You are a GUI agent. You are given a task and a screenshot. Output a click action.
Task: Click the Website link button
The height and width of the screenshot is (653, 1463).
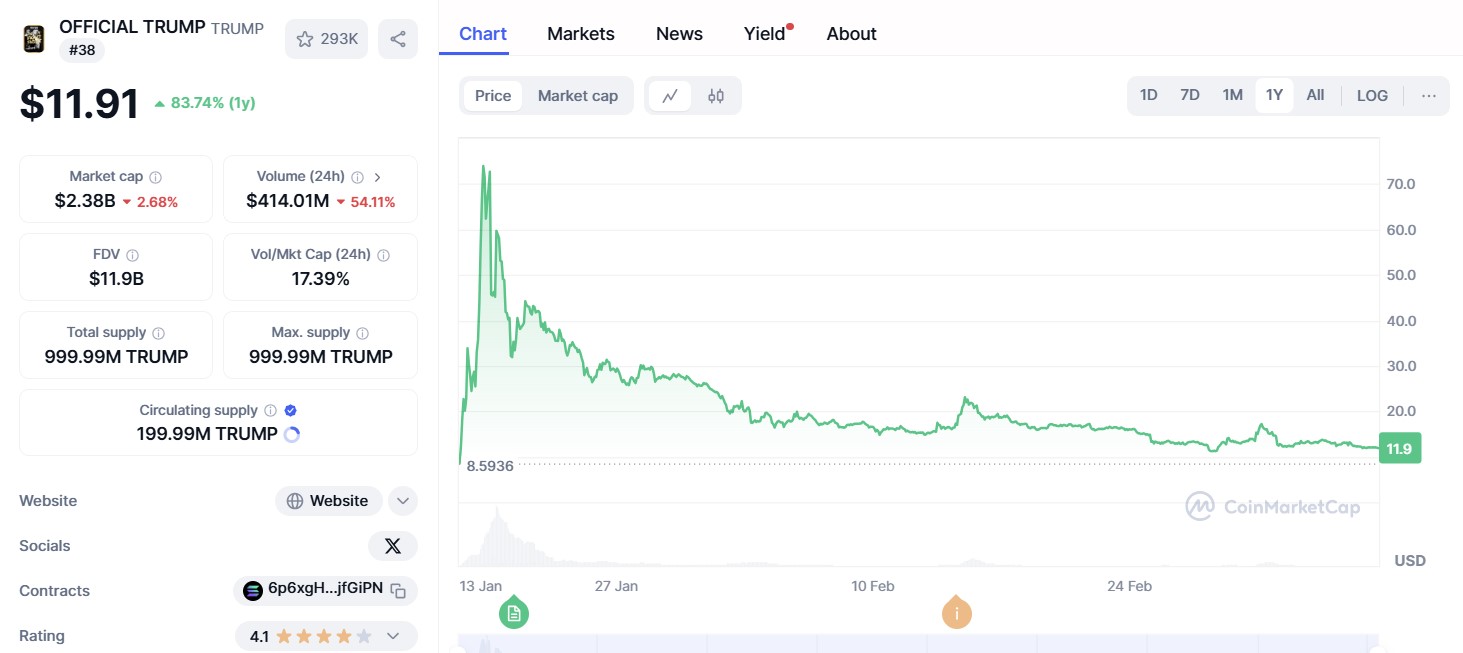tap(328, 501)
